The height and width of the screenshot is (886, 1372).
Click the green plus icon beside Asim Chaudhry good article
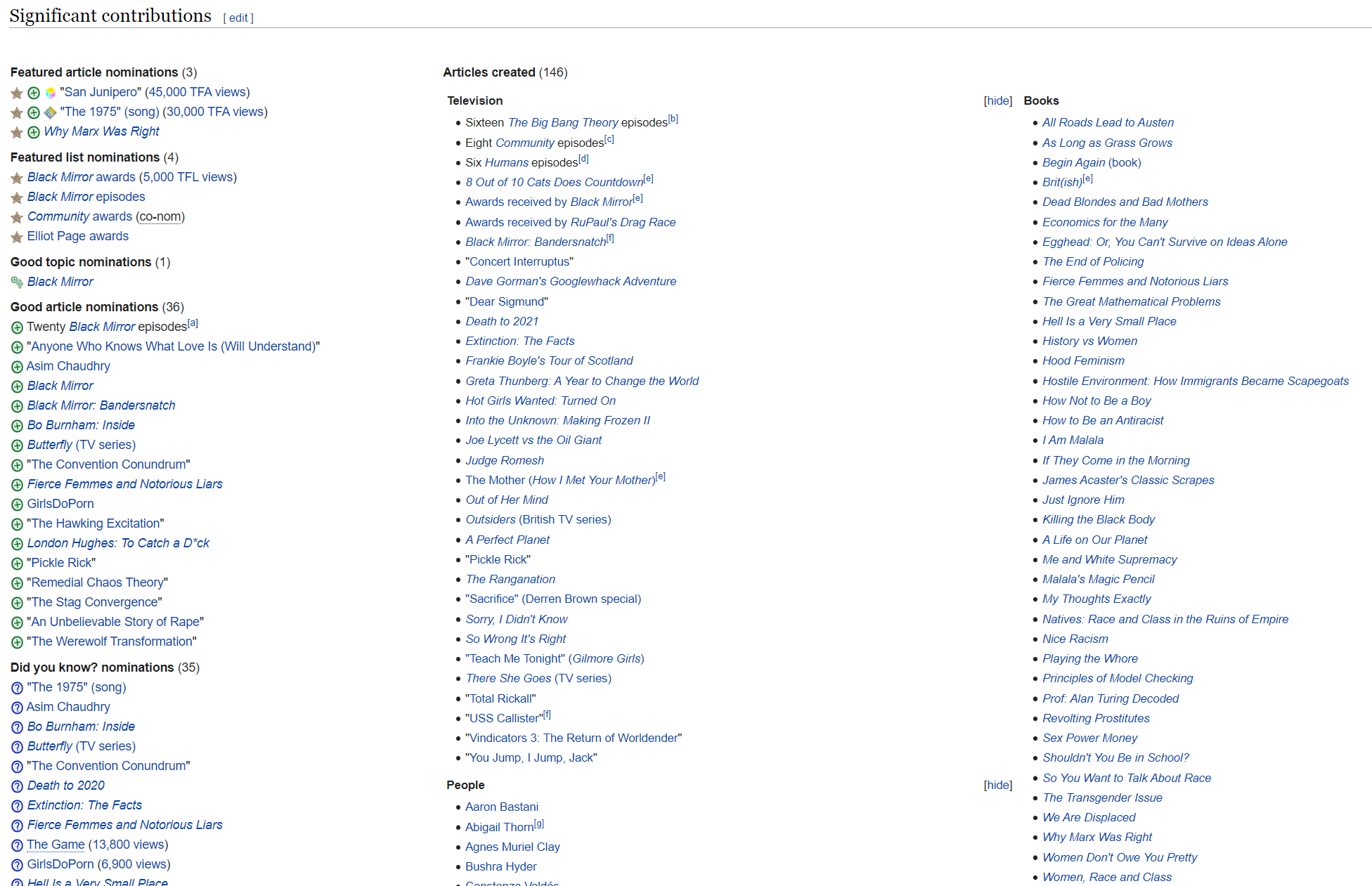coord(17,367)
